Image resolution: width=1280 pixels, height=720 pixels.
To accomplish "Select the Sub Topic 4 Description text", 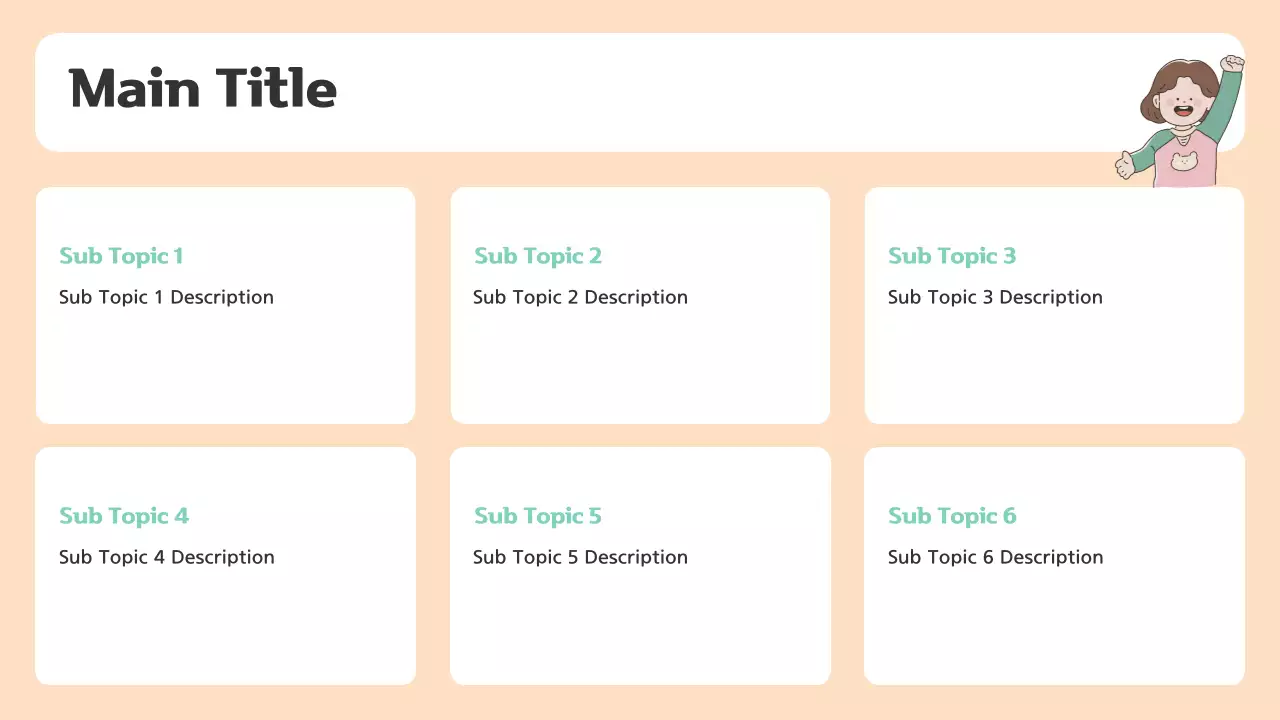I will [166, 557].
